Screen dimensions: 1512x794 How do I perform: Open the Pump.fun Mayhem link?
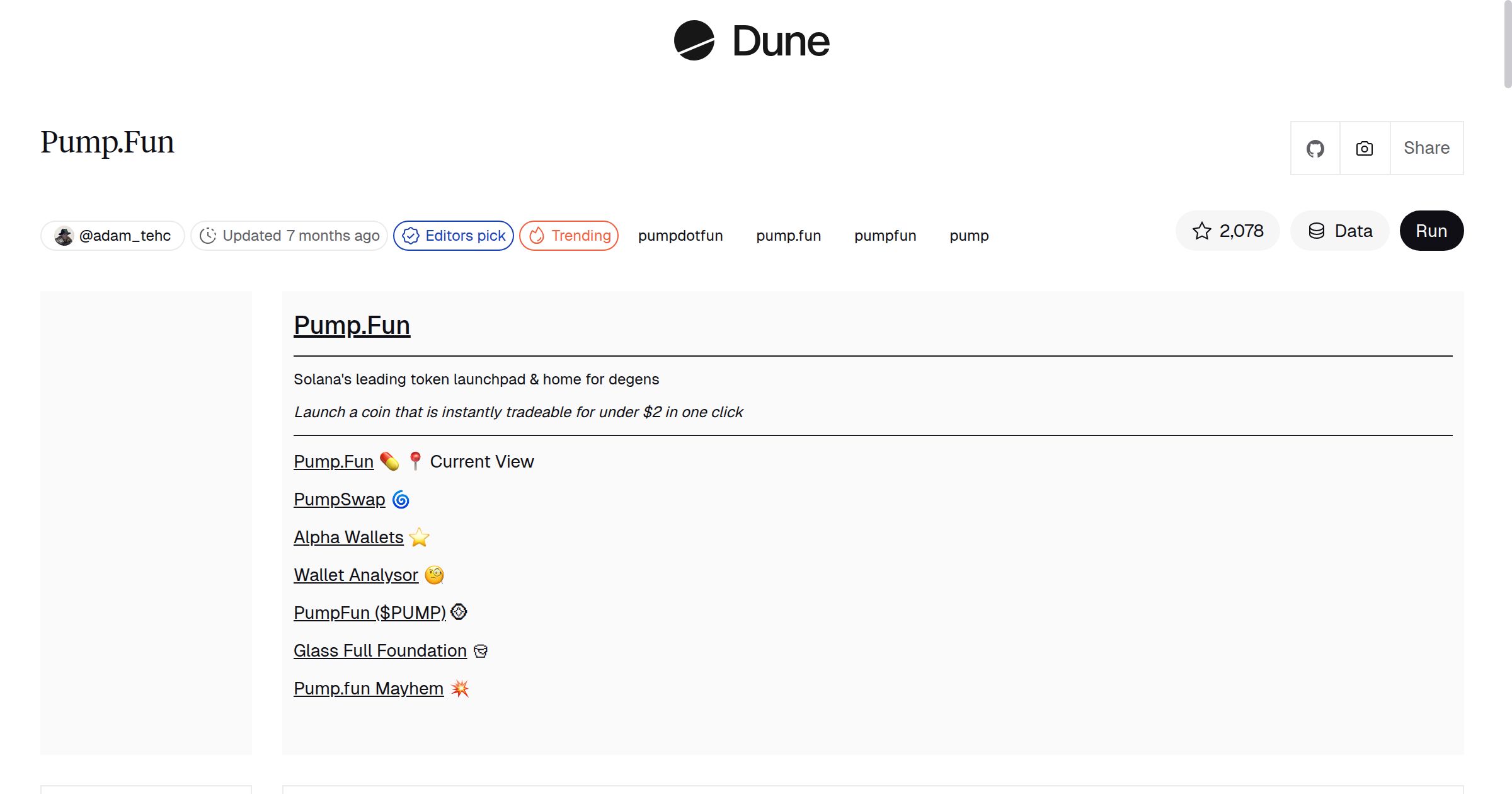click(x=368, y=688)
